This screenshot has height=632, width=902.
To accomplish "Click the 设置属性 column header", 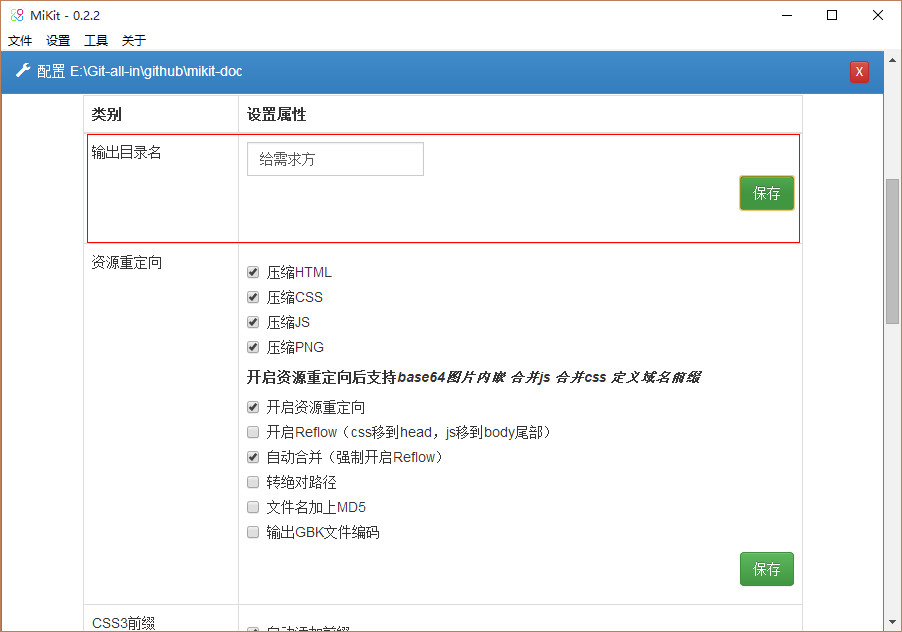I will click(277, 114).
